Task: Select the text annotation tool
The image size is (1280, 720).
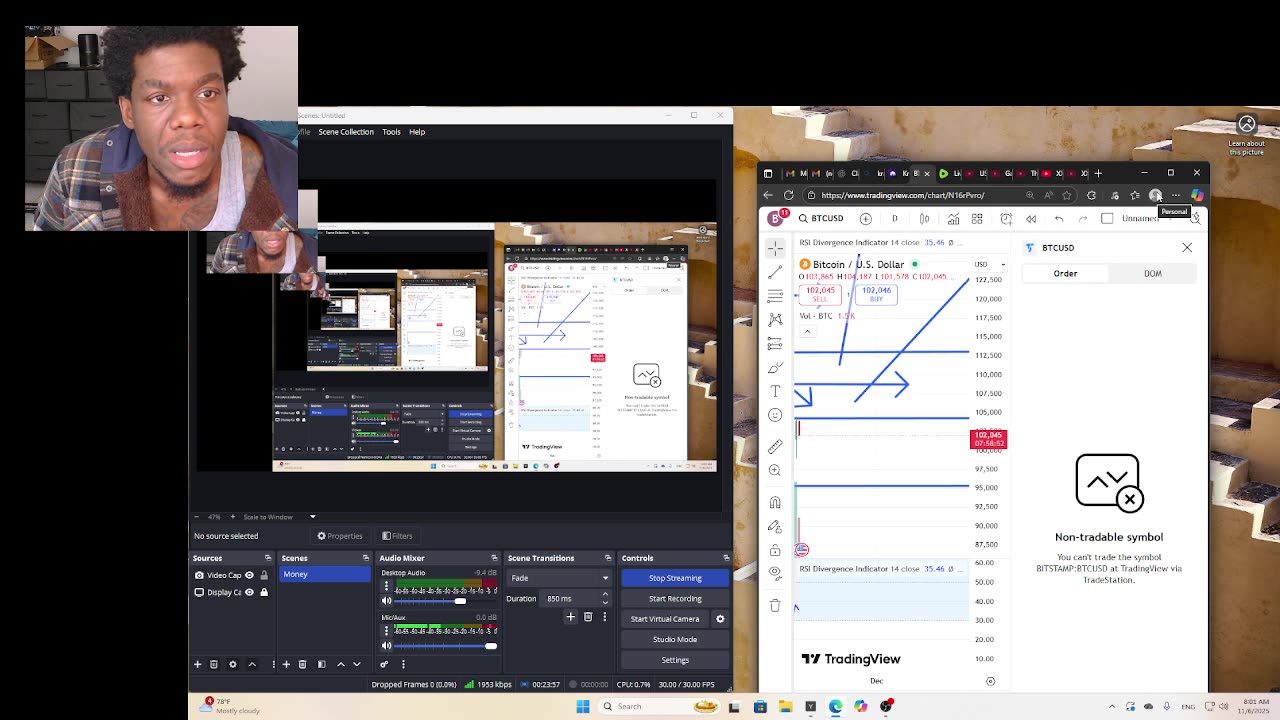Action: [x=775, y=391]
